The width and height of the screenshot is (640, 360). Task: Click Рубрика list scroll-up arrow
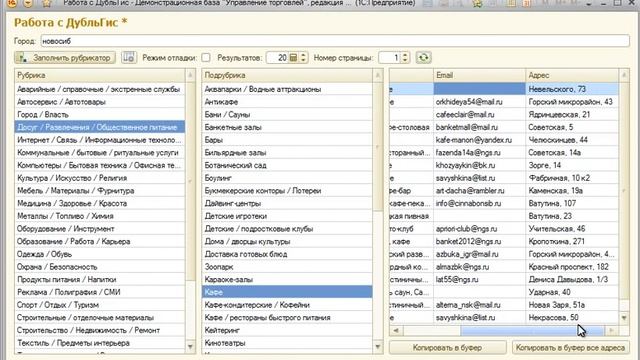pyautogui.click(x=190, y=75)
